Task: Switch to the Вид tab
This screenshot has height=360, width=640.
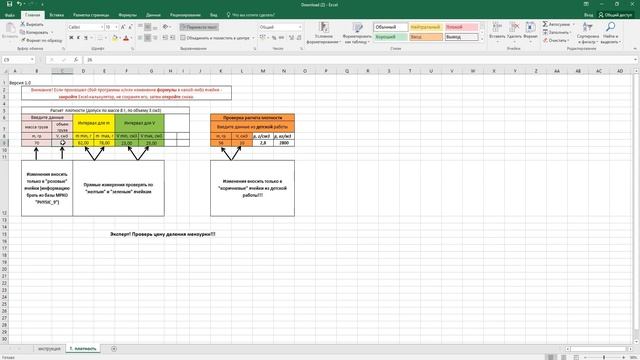Action: (213, 15)
